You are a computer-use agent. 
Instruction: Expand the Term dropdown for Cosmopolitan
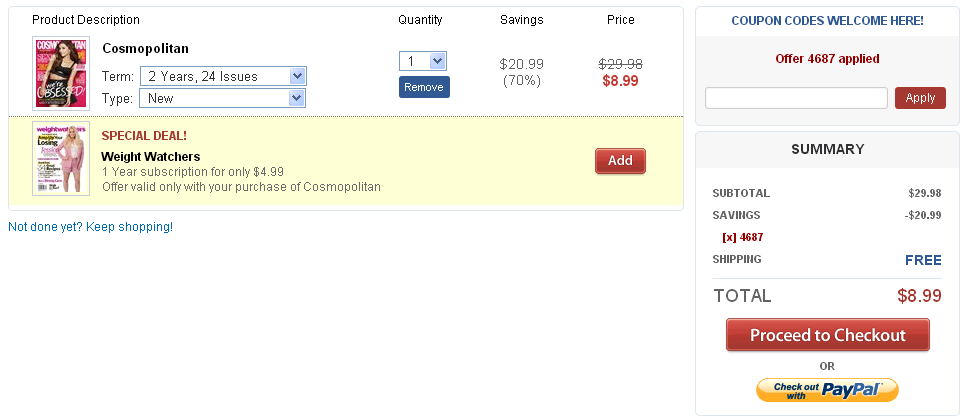[223, 76]
